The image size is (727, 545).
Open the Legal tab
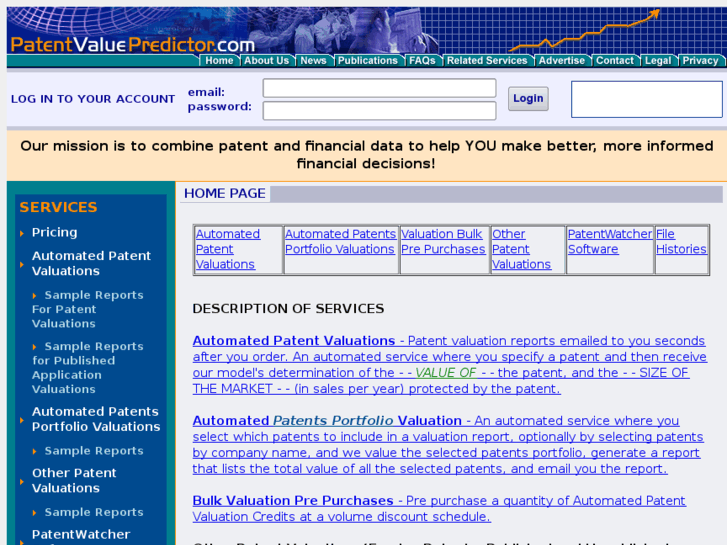tap(658, 61)
